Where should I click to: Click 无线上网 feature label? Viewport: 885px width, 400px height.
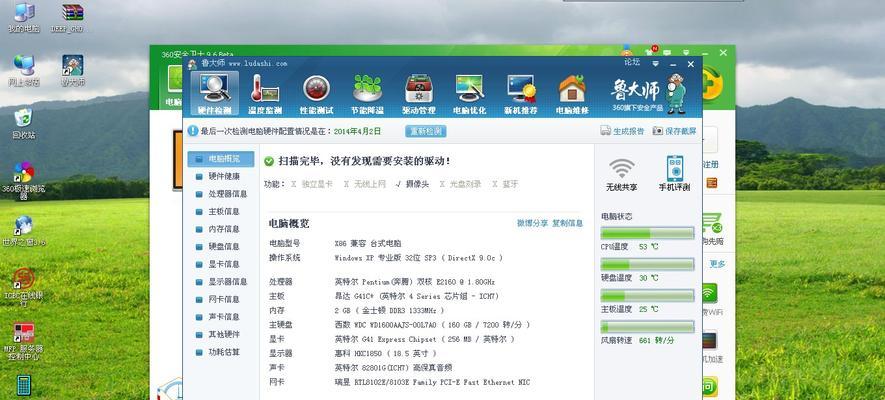pyautogui.click(x=370, y=184)
